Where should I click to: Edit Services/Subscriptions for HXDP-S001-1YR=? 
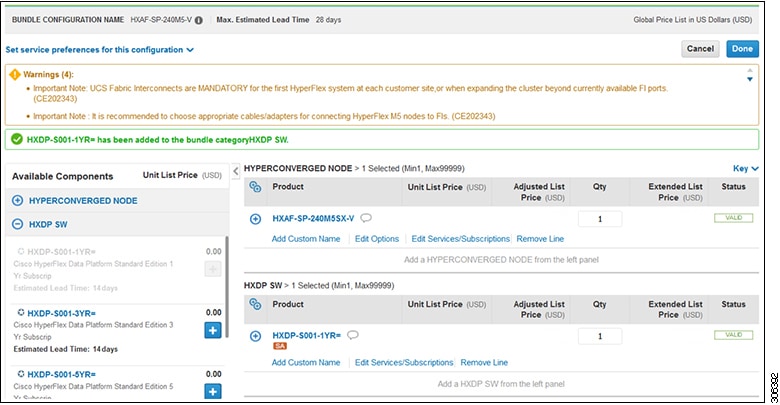click(x=404, y=363)
